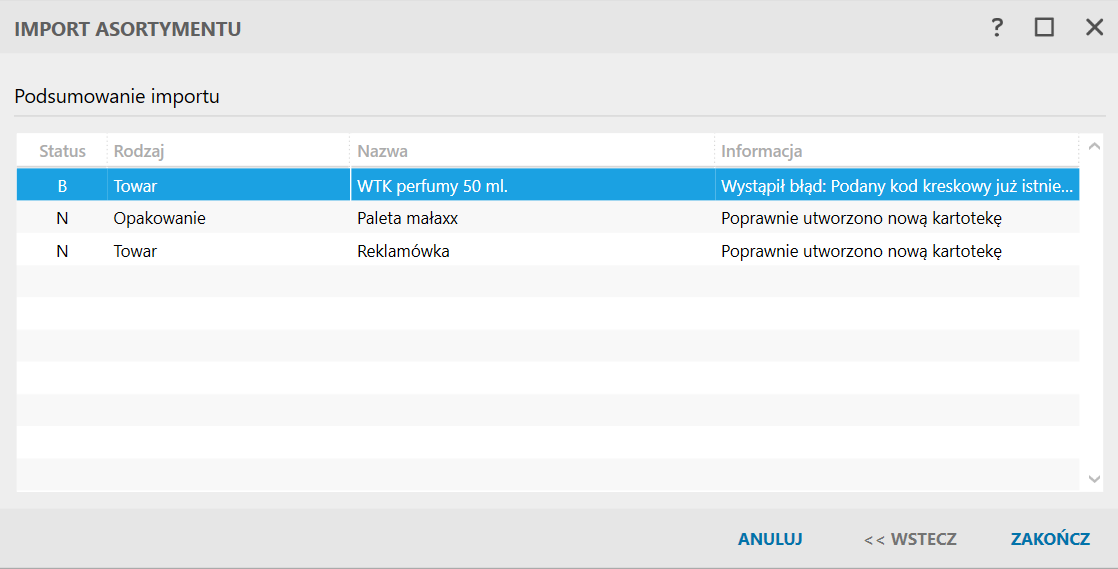Sort by the Nazwa column header
This screenshot has width=1118, height=569.
382,151
